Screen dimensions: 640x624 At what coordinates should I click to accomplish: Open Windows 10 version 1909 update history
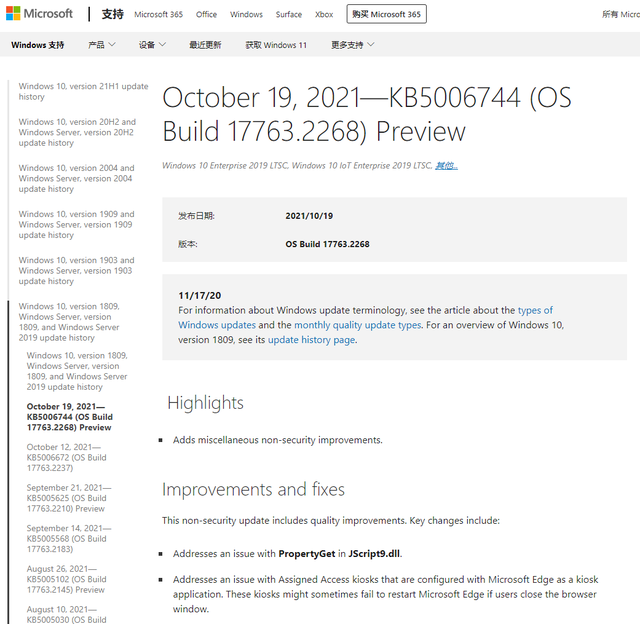pos(76,224)
